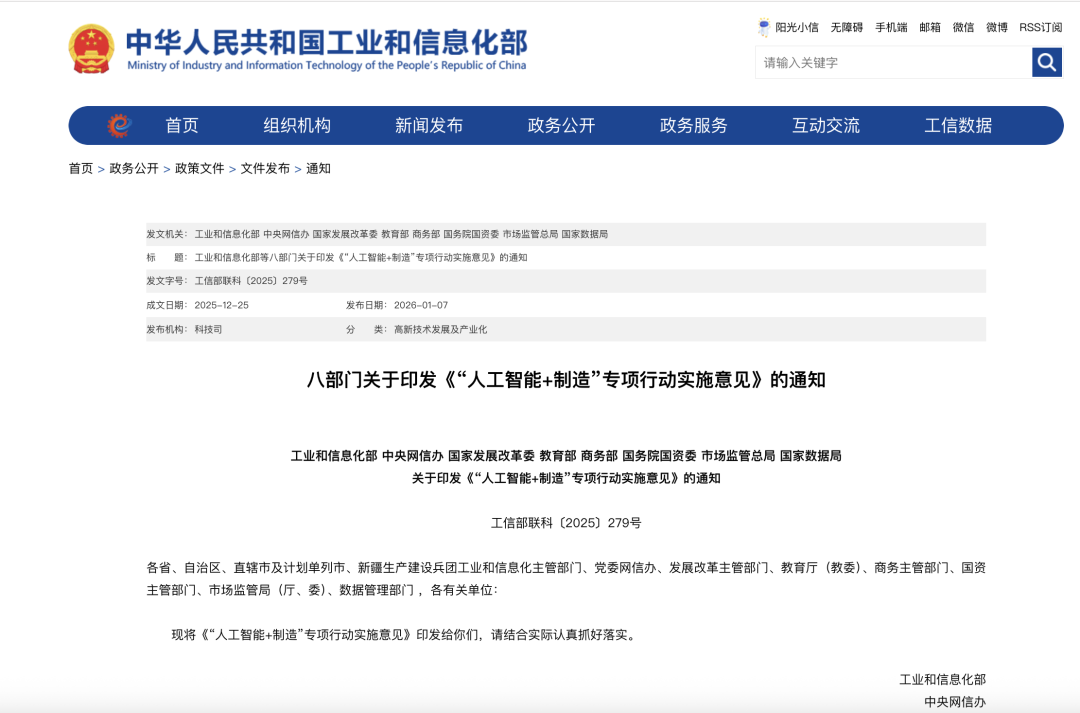This screenshot has height=713, width=1080.
Task: Click the signature line 工业和信息化部 at bottom right
Action: pyautogui.click(x=942, y=680)
